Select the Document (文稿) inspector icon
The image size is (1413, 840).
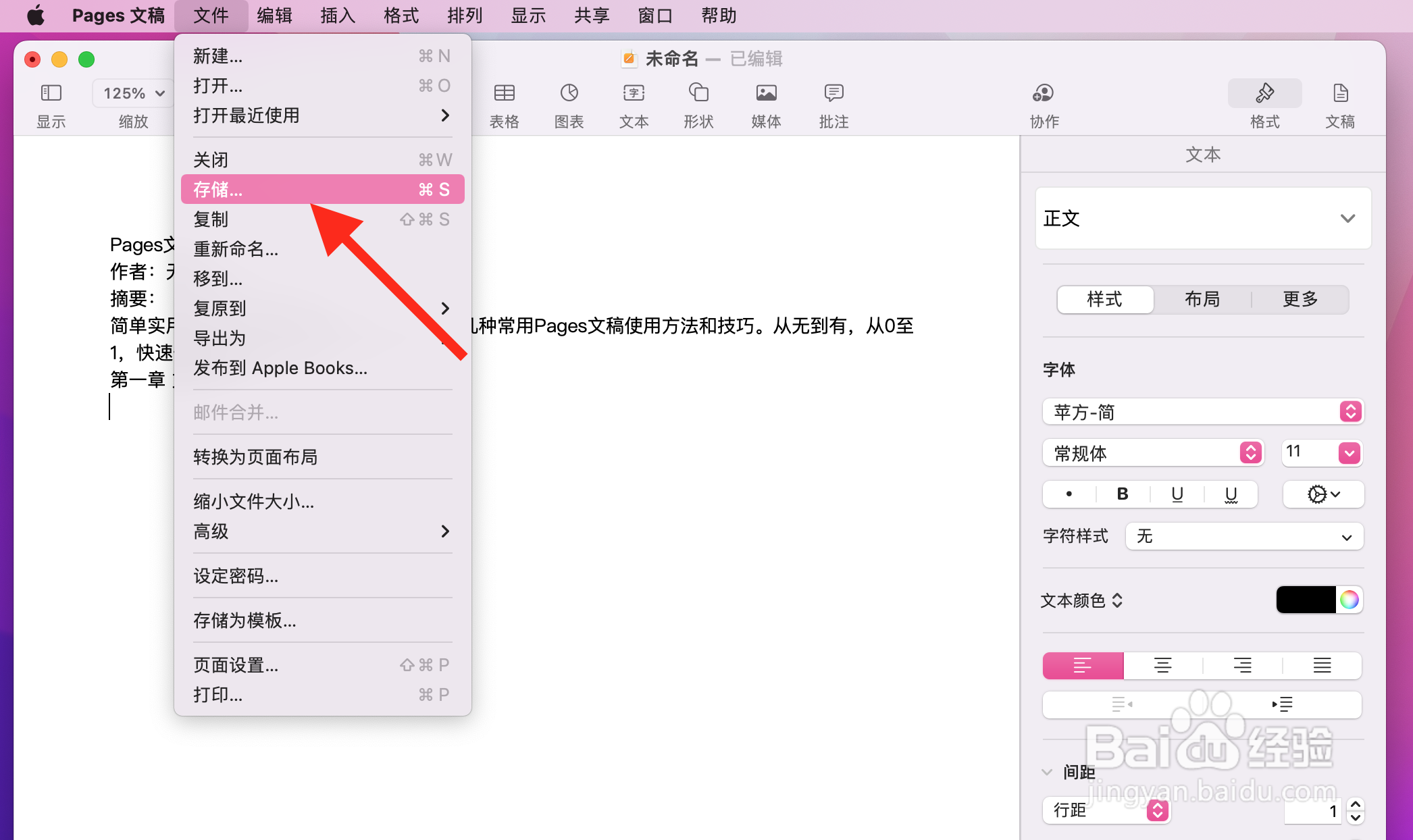coord(1340,93)
